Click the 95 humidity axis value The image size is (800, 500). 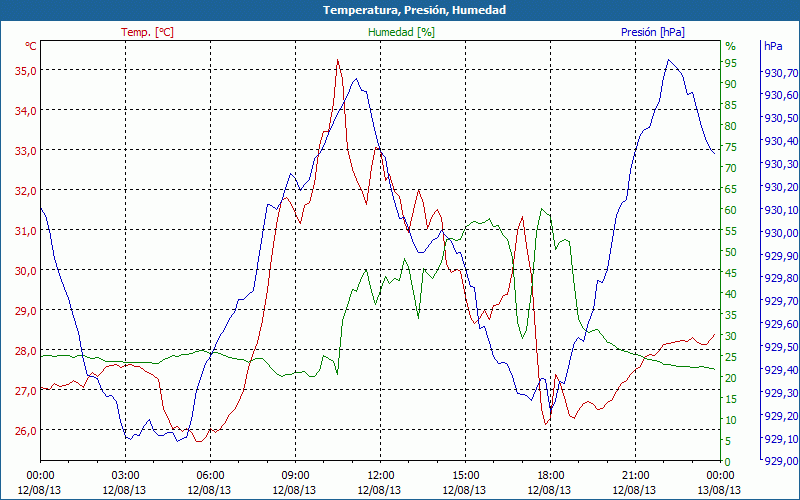[x=731, y=63]
